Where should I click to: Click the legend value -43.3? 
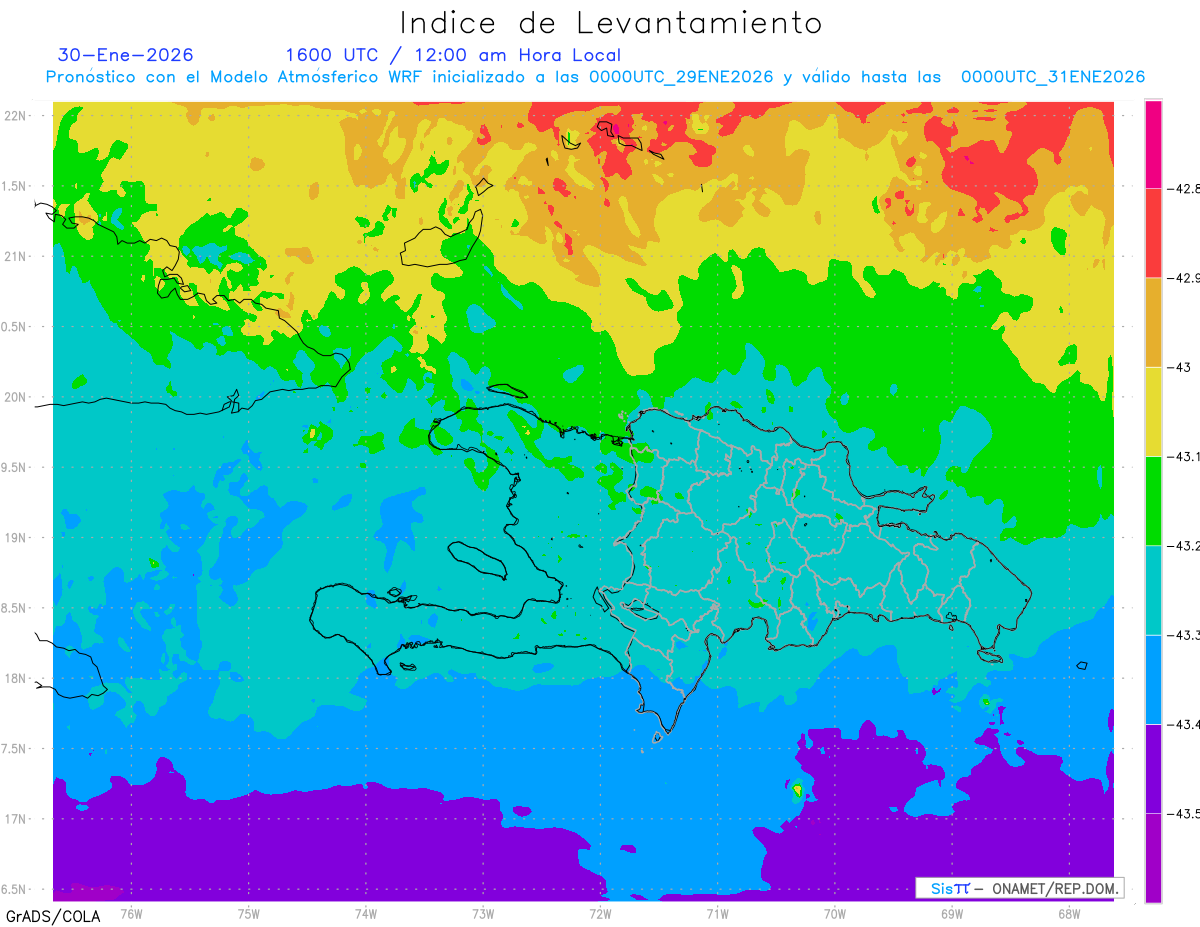[1183, 634]
